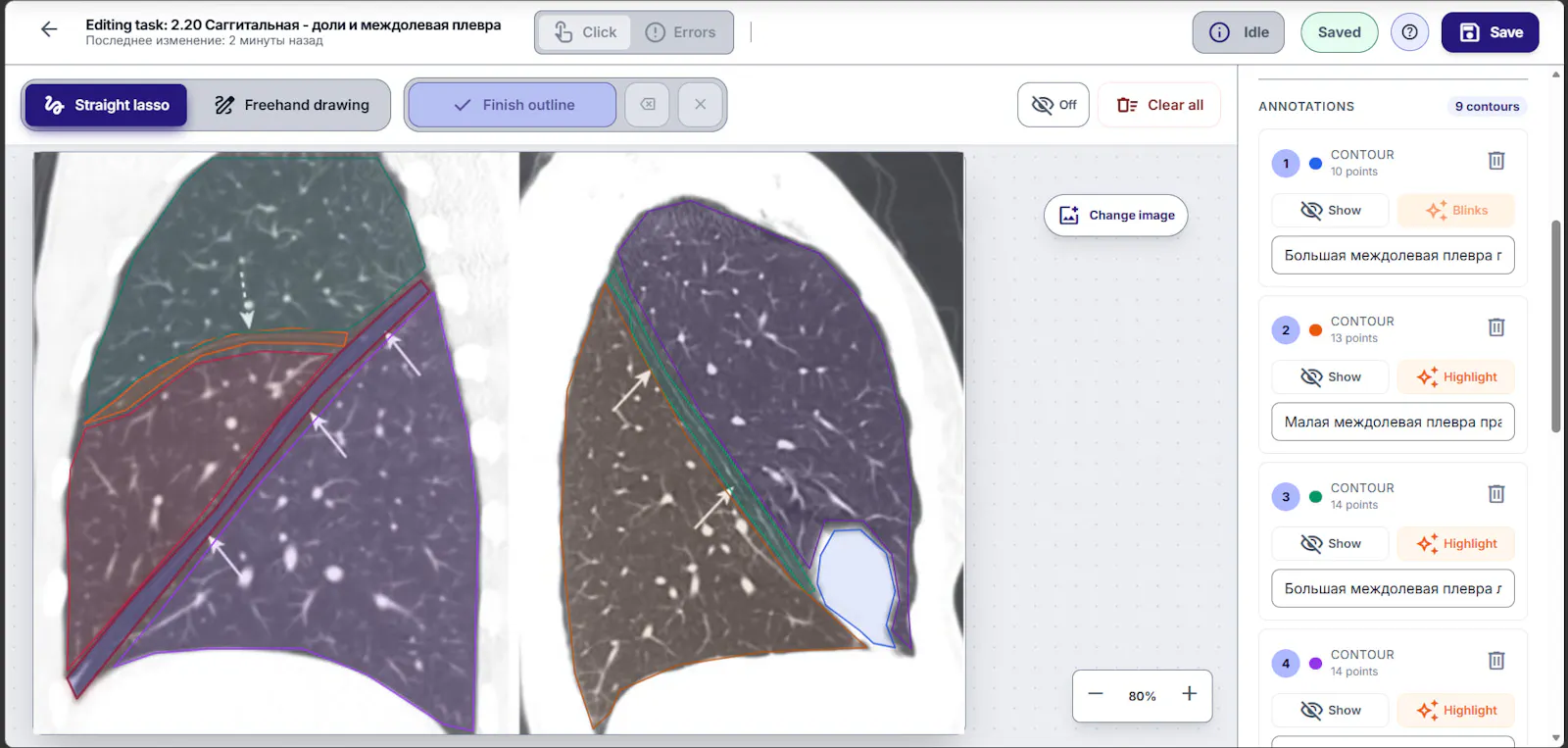Click the Idle status button
The height and width of the screenshot is (748, 1568).
(1240, 32)
